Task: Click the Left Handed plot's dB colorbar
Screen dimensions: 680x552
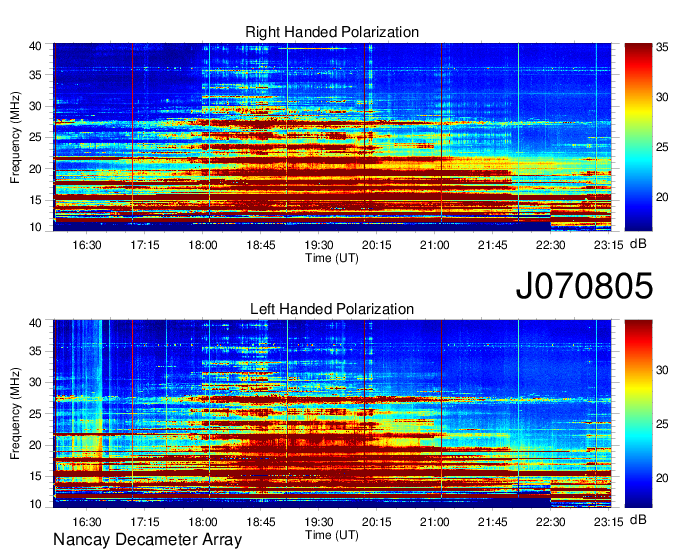Action: [x=638, y=414]
